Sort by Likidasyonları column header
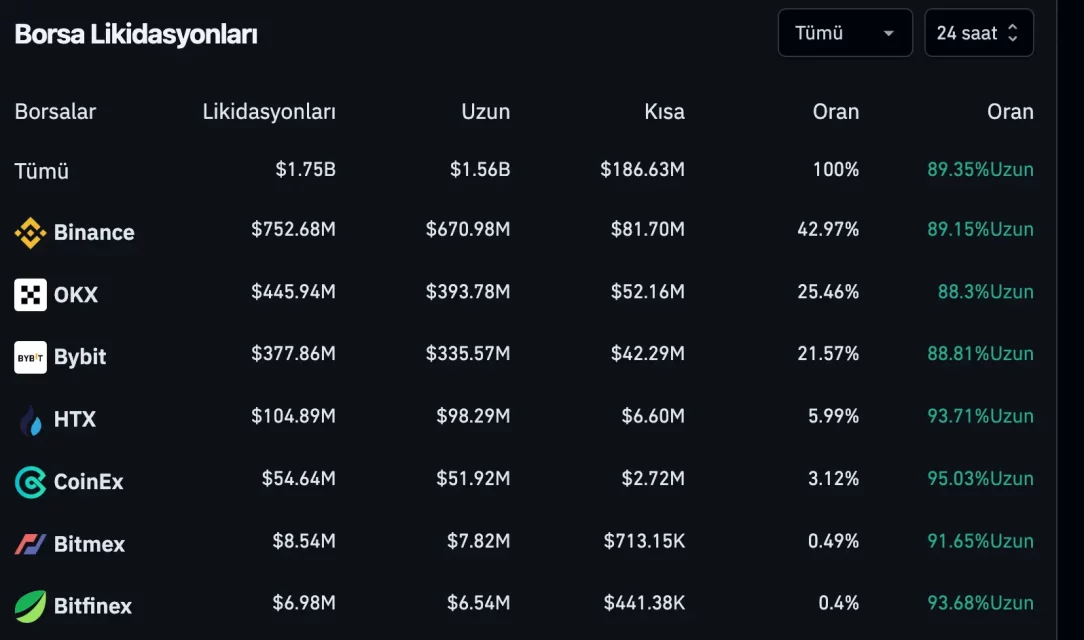 coord(269,112)
